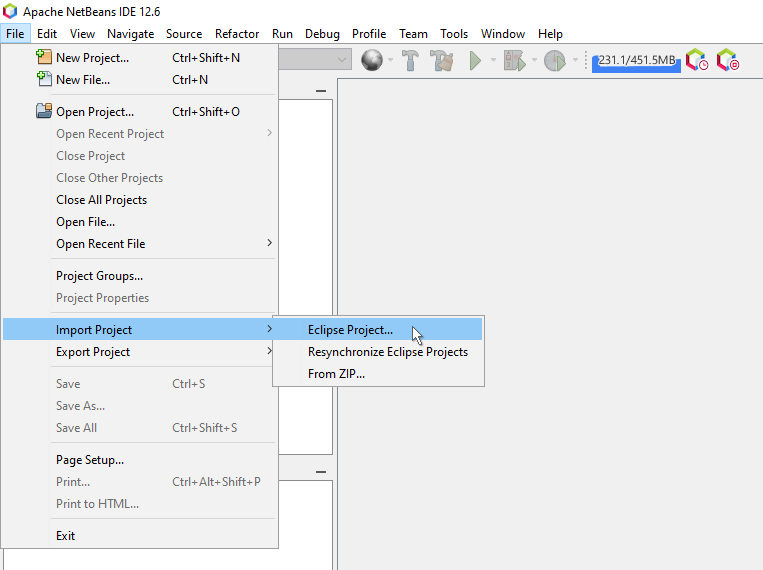Image resolution: width=763 pixels, height=570 pixels.
Task: Open the Team menu
Action: [413, 34]
